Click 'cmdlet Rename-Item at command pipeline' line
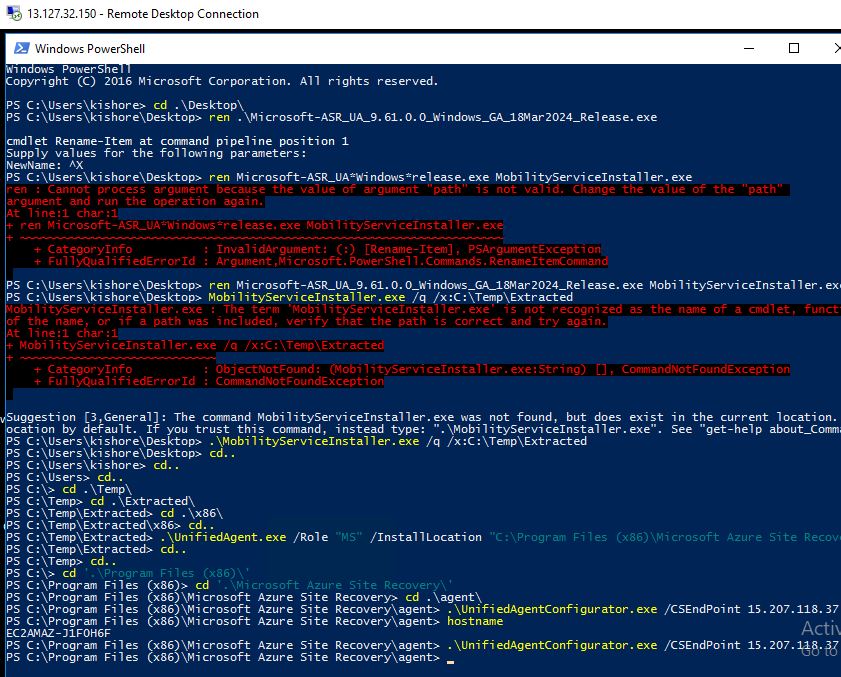 tap(177, 141)
